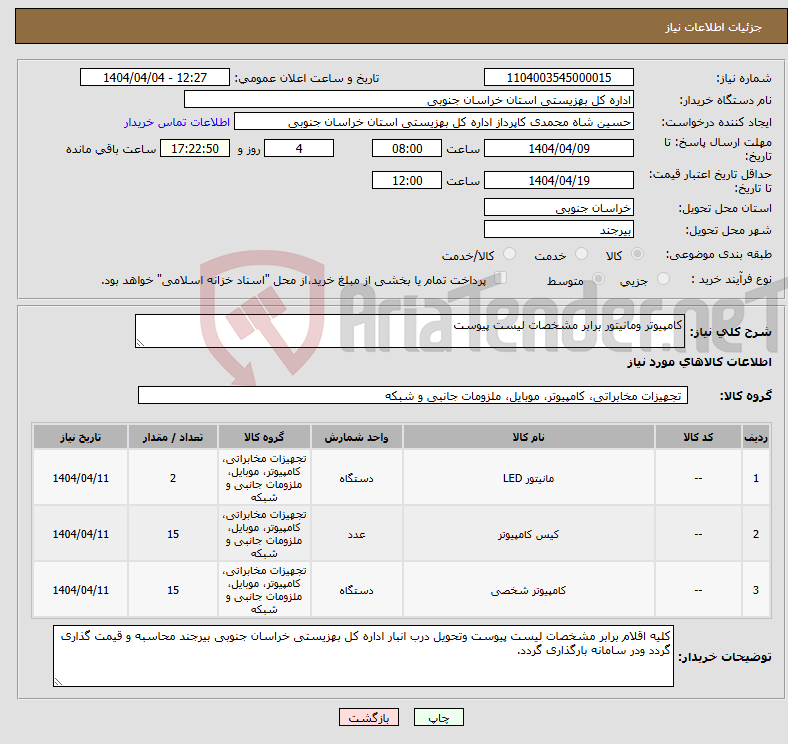The height and width of the screenshot is (744, 788).
Task: Click the جزئیات اطلاعات نیاز page header
Action: (x=714, y=27)
